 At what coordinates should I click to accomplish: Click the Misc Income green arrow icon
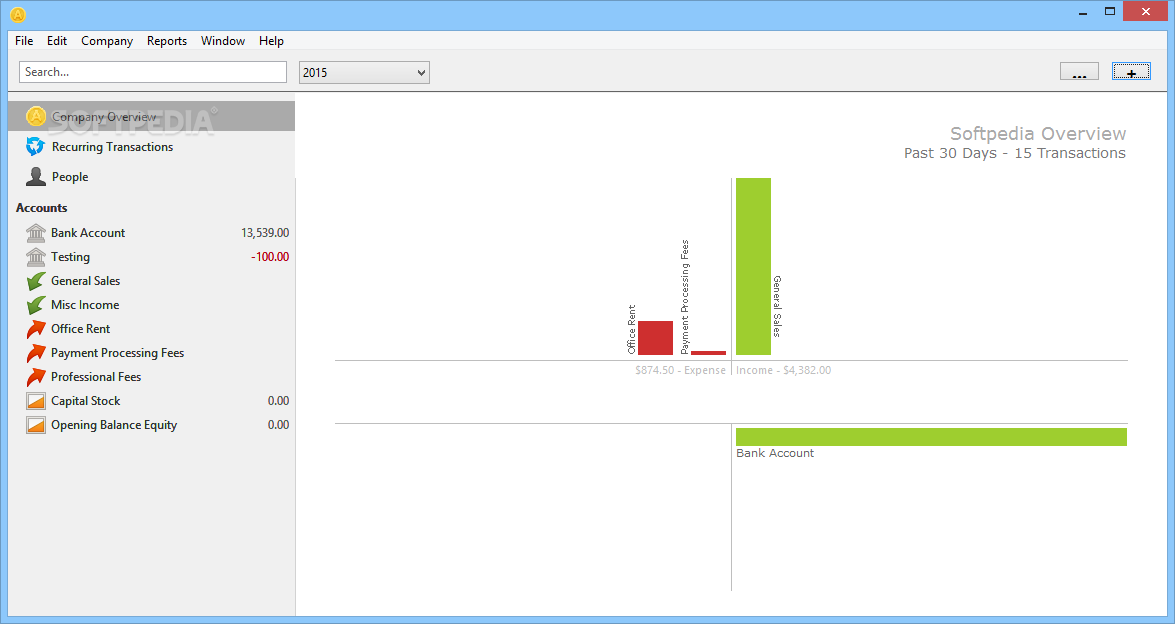coord(36,305)
